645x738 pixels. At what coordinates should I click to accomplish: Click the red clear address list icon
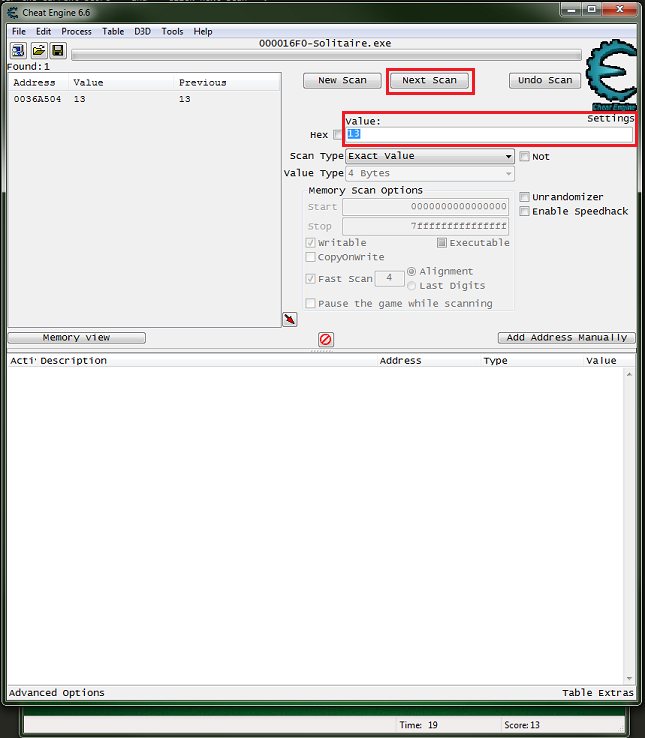coord(325,340)
